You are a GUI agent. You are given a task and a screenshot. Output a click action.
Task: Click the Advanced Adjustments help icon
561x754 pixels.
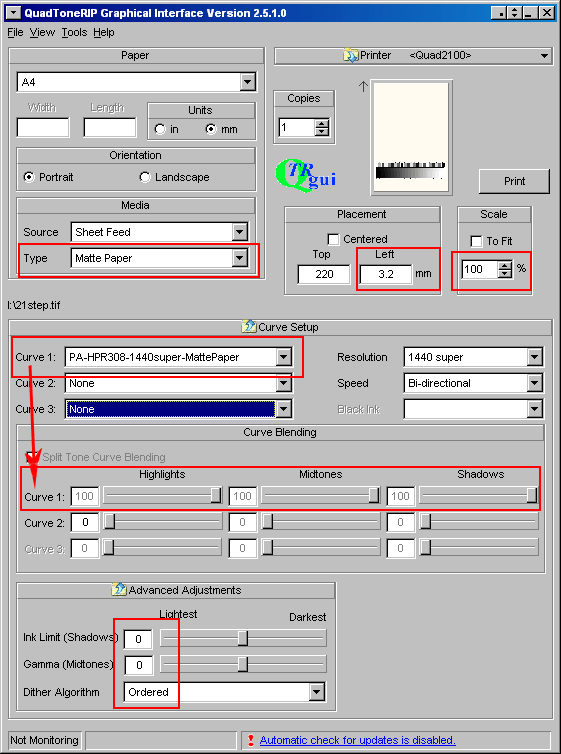[x=119, y=590]
